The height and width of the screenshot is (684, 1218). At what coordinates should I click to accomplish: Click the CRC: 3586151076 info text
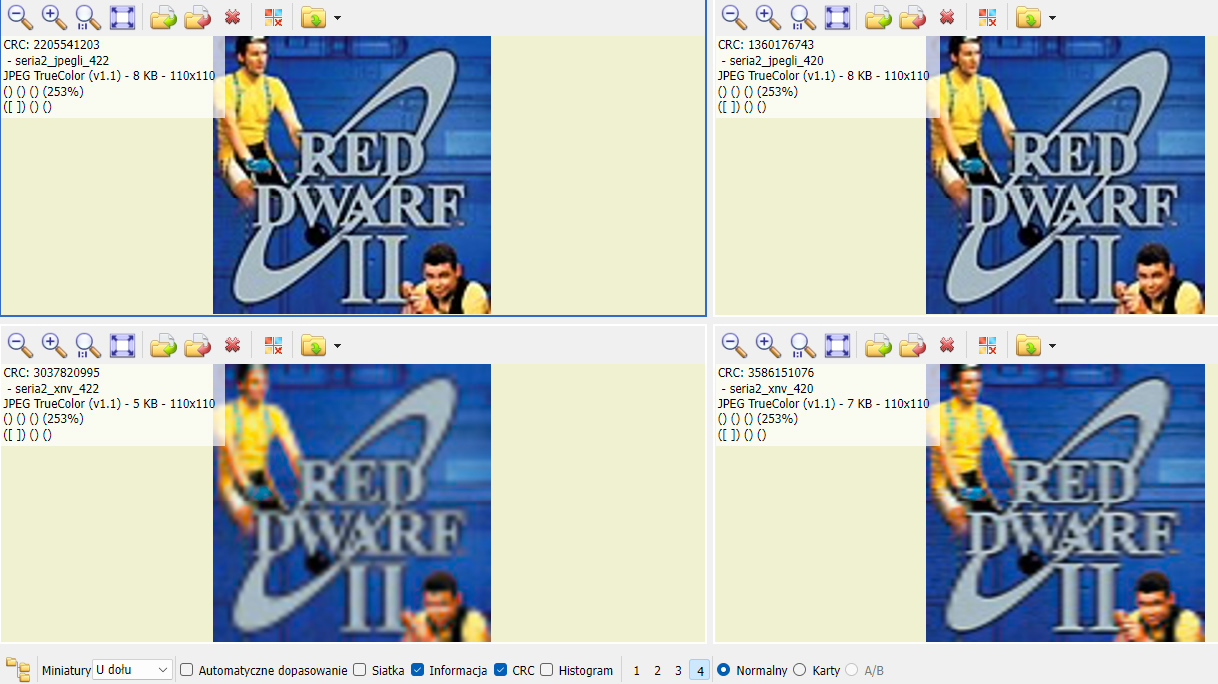(765, 373)
